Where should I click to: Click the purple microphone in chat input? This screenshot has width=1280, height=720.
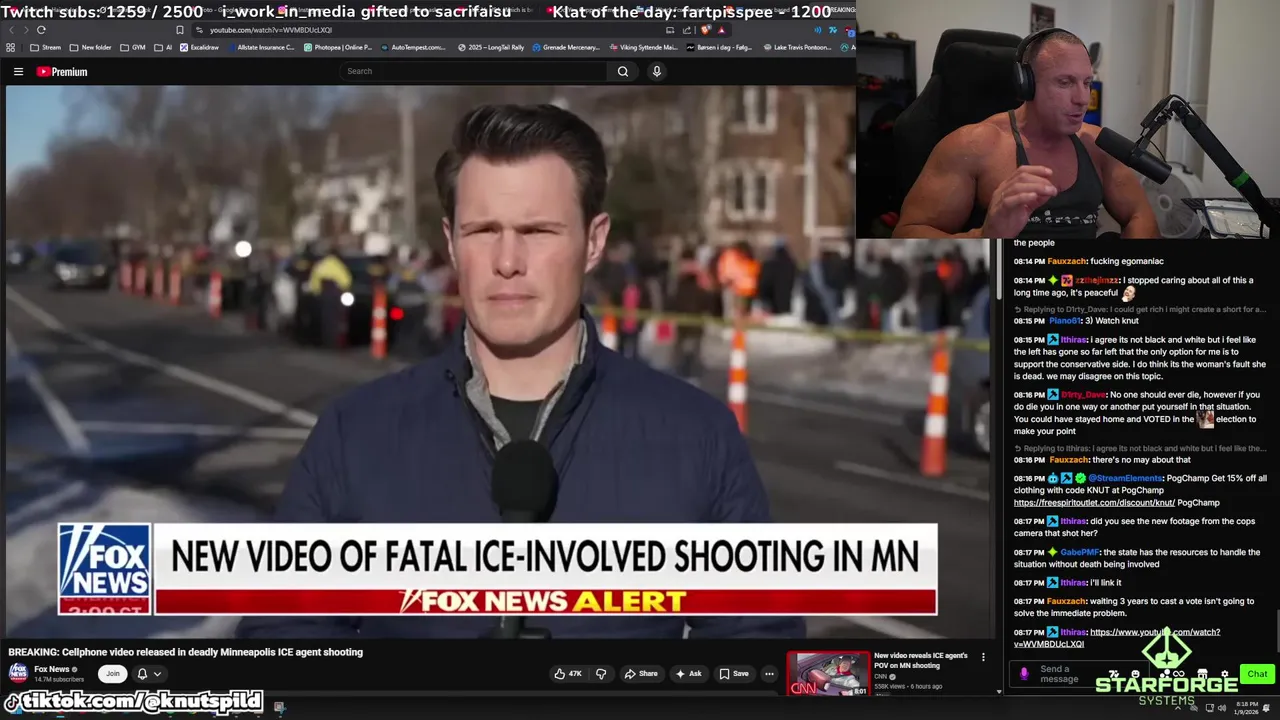[x=1024, y=674]
